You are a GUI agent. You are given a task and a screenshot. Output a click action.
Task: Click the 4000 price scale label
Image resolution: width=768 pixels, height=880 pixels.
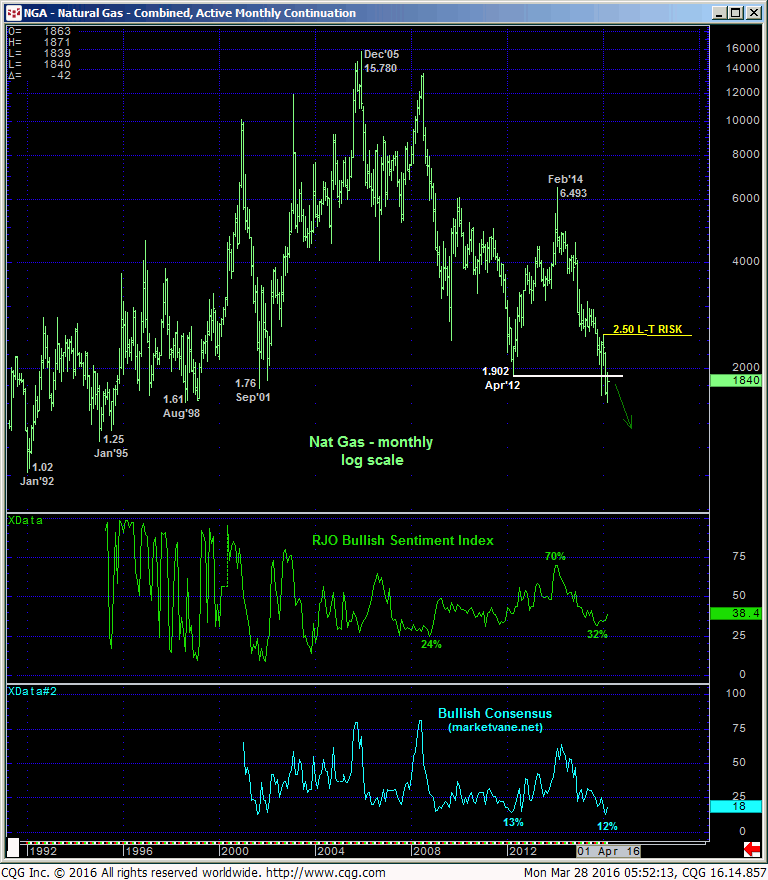pyautogui.click(x=746, y=261)
